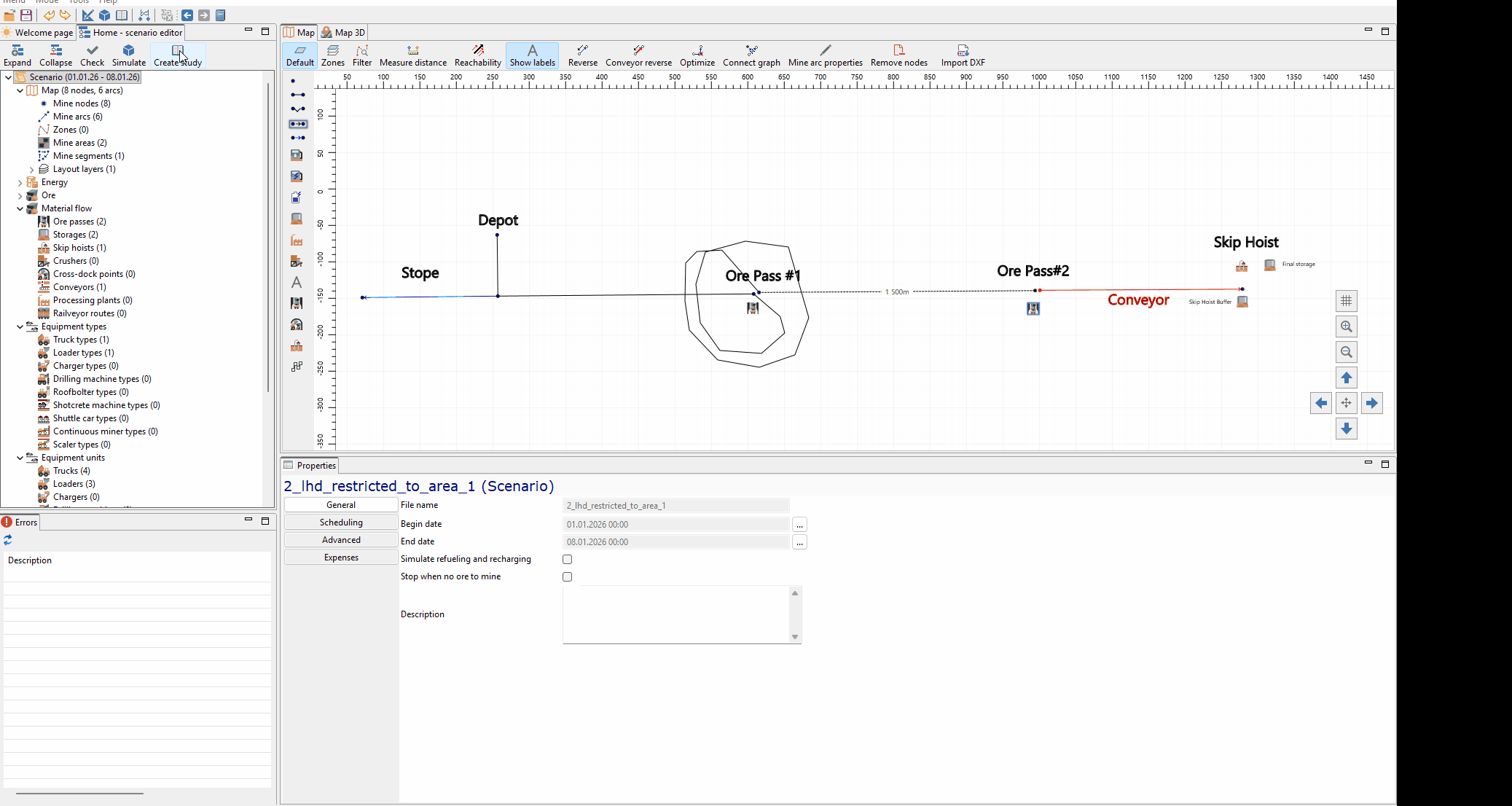
Task: Select the text label tool icon
Action: tap(297, 282)
